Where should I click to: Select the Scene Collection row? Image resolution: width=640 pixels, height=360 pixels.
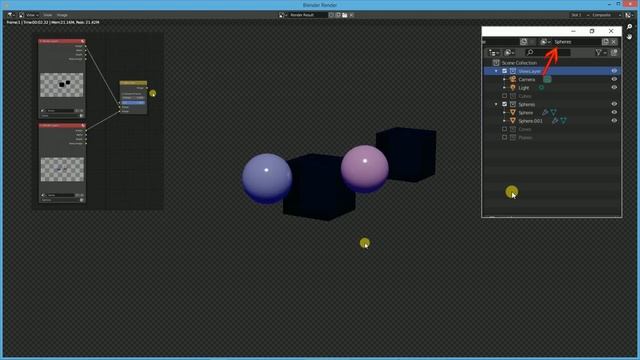551,63
